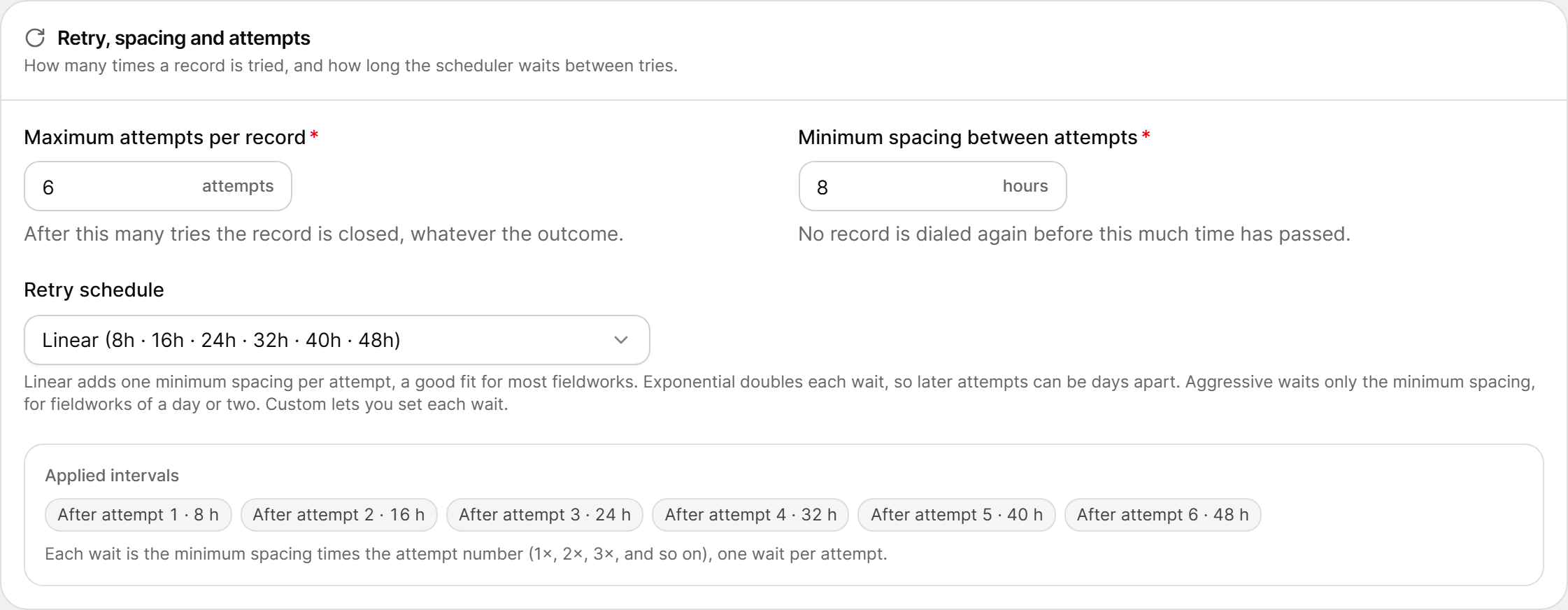1568x610 pixels.
Task: Select the 'After attempt 3 · 24 h' chip
Action: pos(545,515)
